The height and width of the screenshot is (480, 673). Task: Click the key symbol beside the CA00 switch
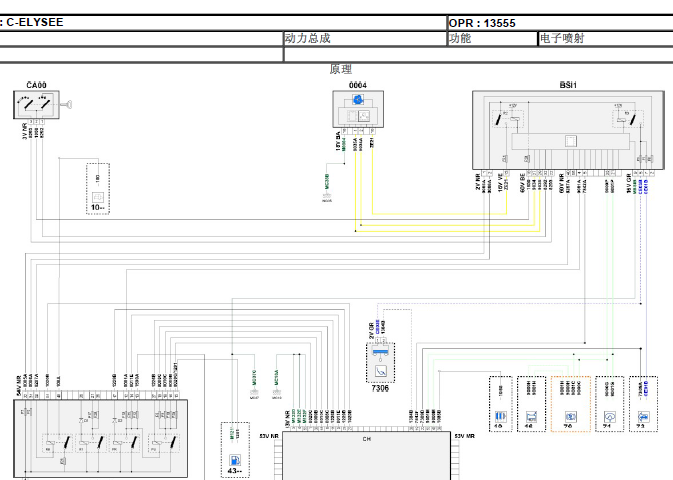click(x=67, y=104)
